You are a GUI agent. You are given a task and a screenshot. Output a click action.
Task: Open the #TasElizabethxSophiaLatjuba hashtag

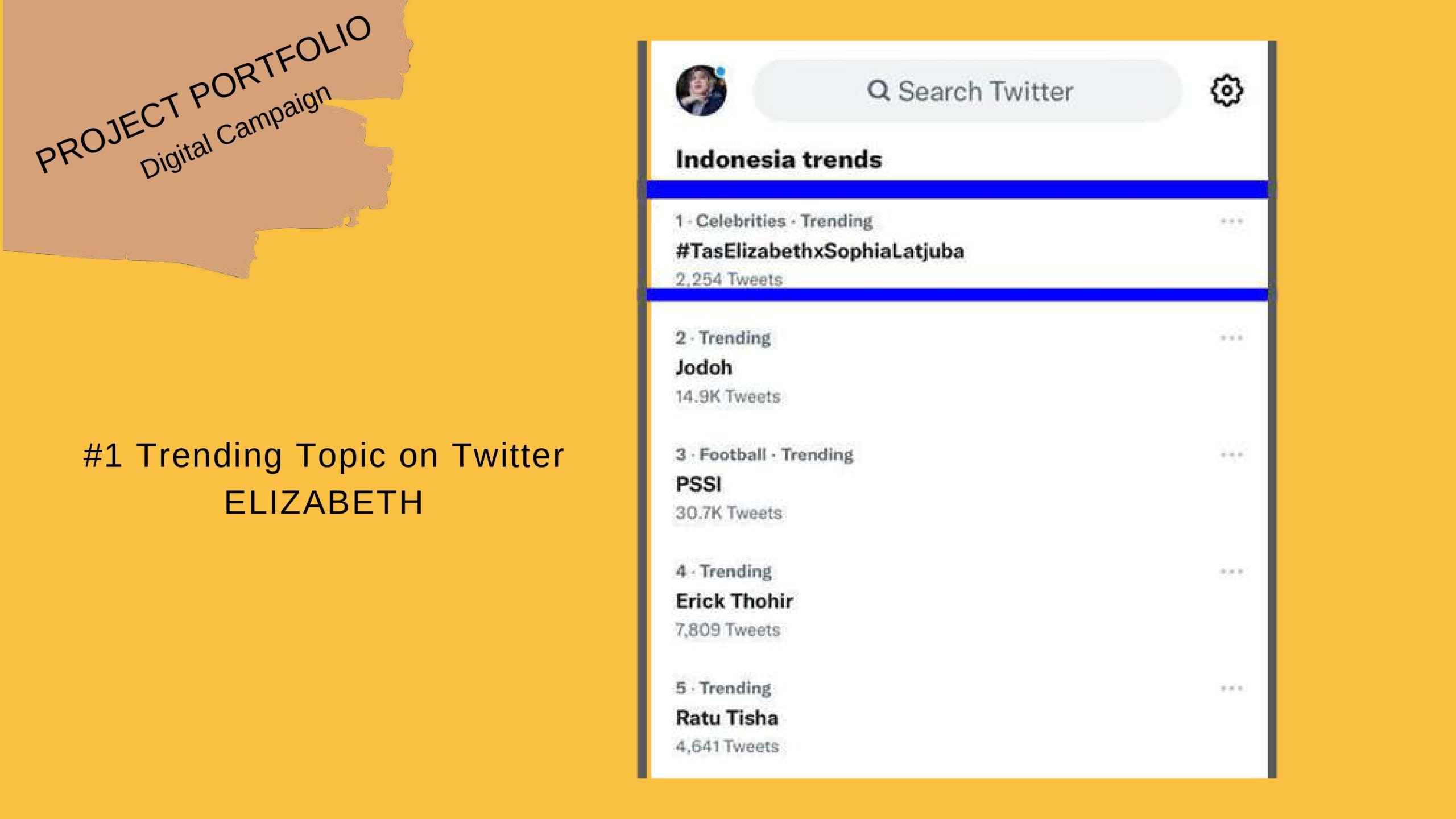(x=820, y=251)
